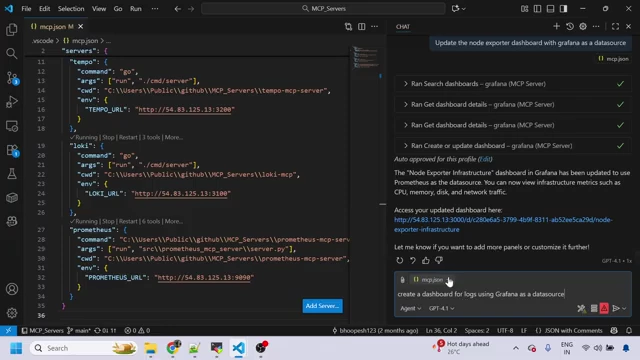Maximize the chat panel

coord(615,27)
